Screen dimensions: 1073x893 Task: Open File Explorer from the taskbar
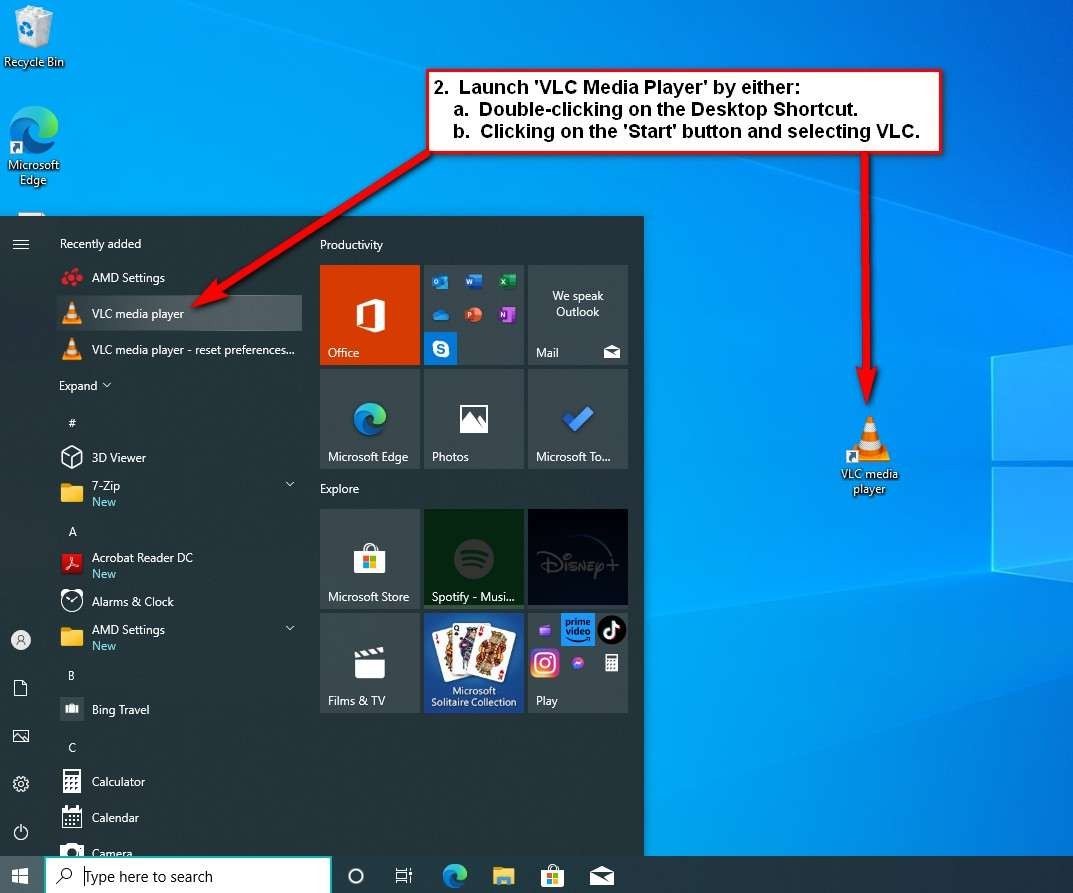point(504,875)
